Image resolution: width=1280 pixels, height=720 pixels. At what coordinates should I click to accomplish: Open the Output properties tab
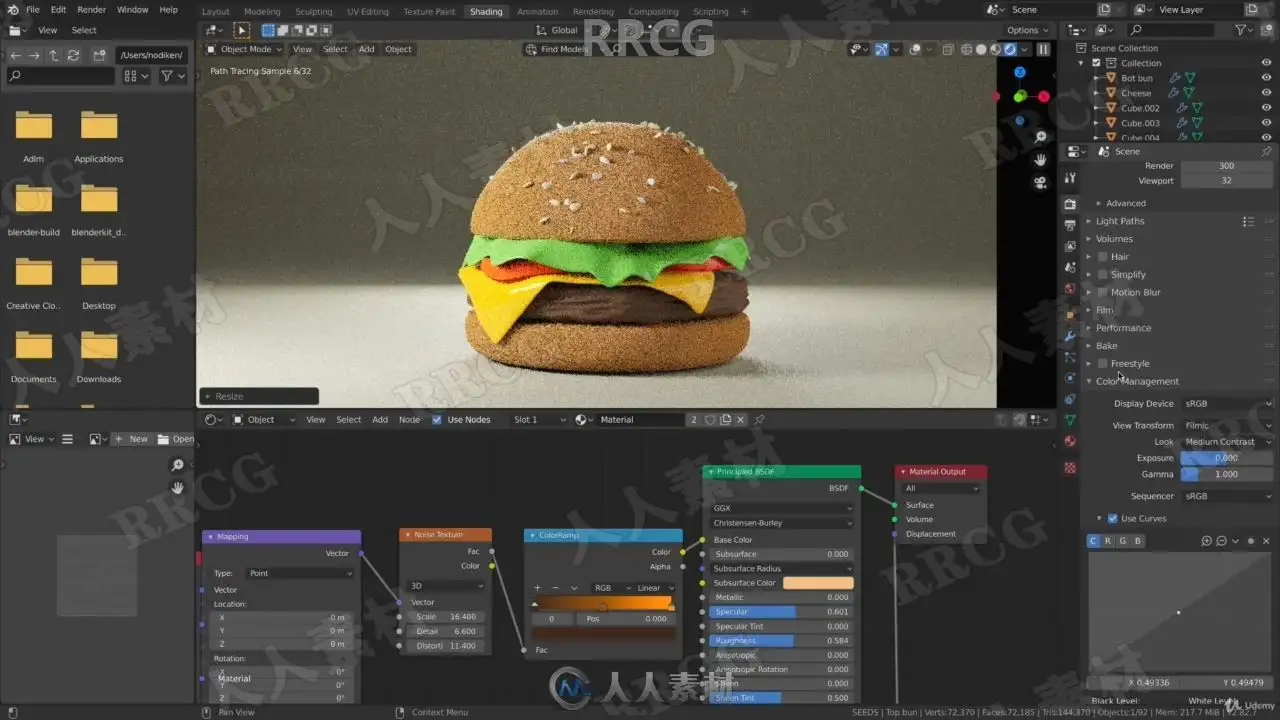pos(1070,224)
